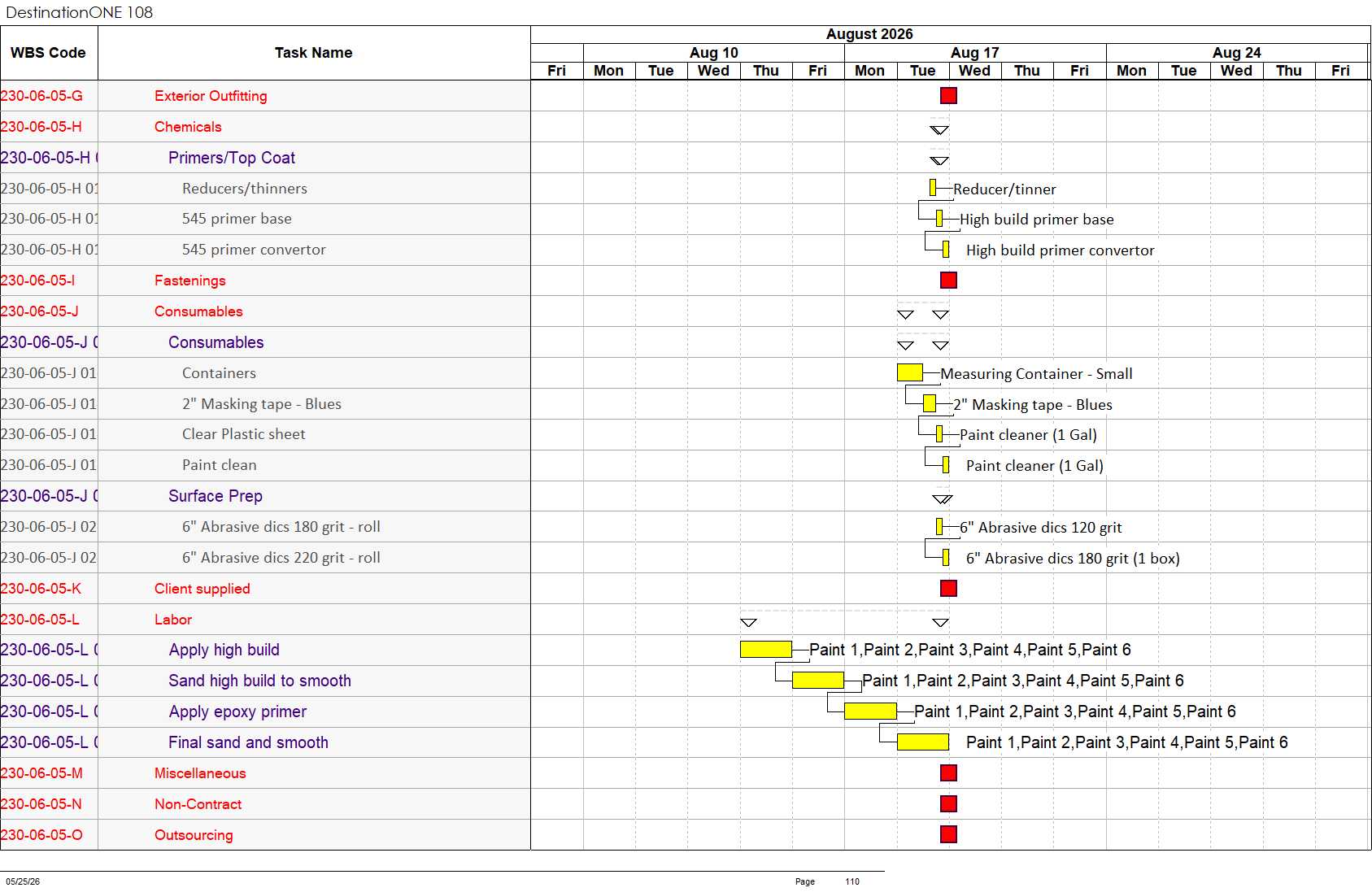Click the Apply high build yellow bar

pos(766,649)
